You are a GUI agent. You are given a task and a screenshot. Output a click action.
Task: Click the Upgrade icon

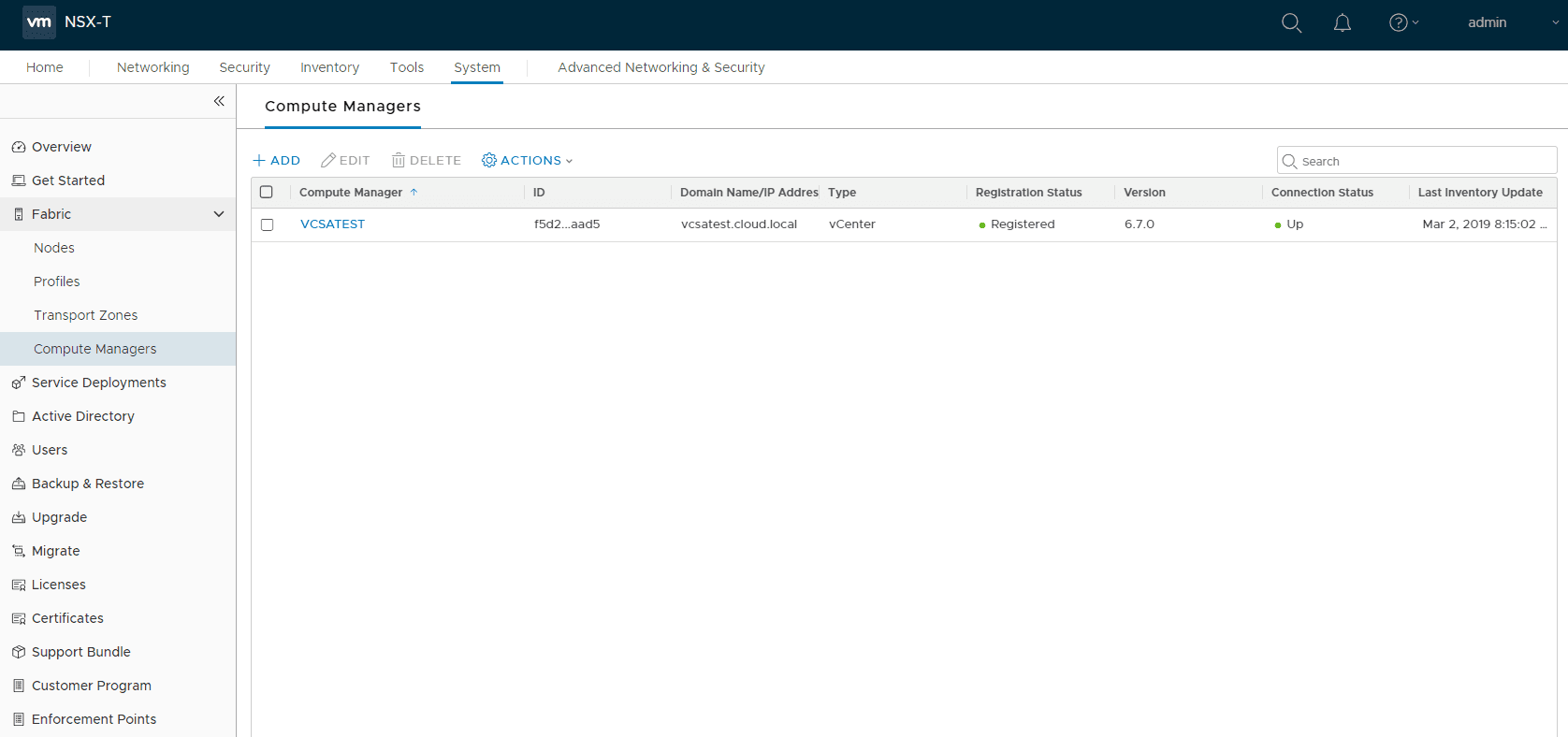click(x=19, y=517)
